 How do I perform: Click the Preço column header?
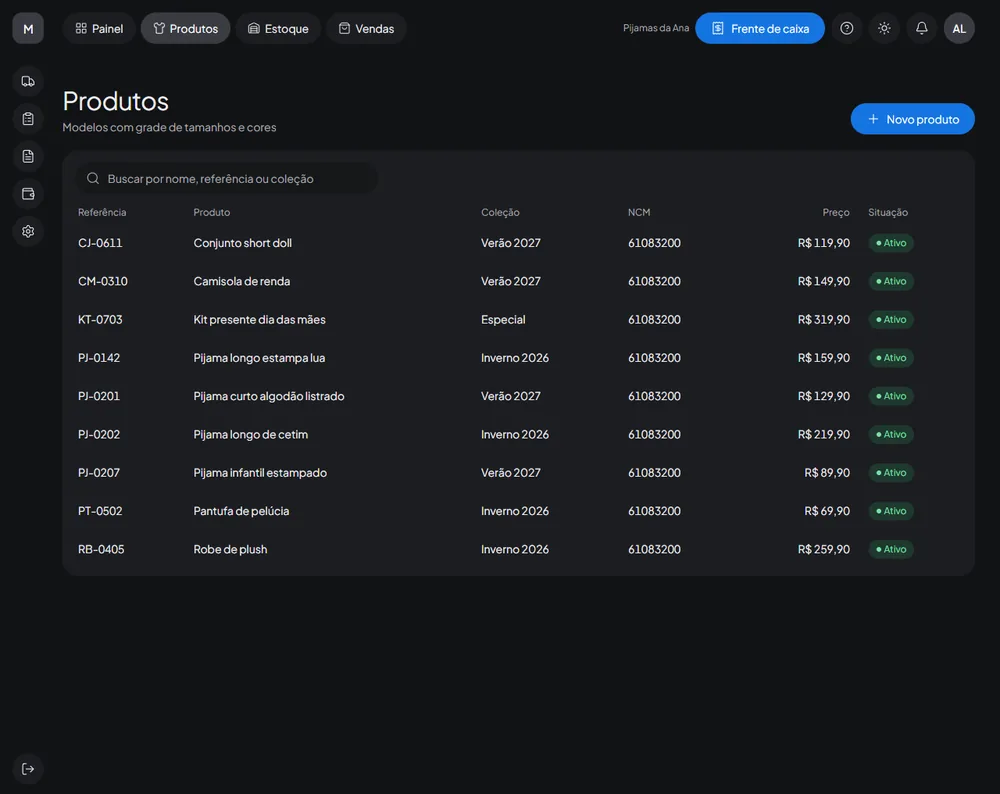tap(835, 212)
